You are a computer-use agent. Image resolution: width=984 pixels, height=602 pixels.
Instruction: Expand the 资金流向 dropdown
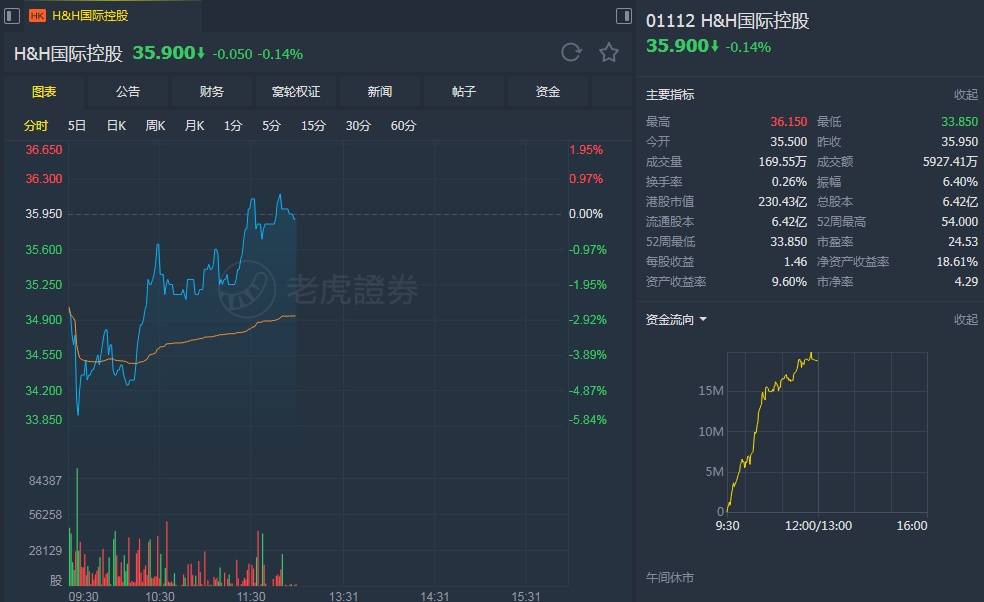pos(677,320)
